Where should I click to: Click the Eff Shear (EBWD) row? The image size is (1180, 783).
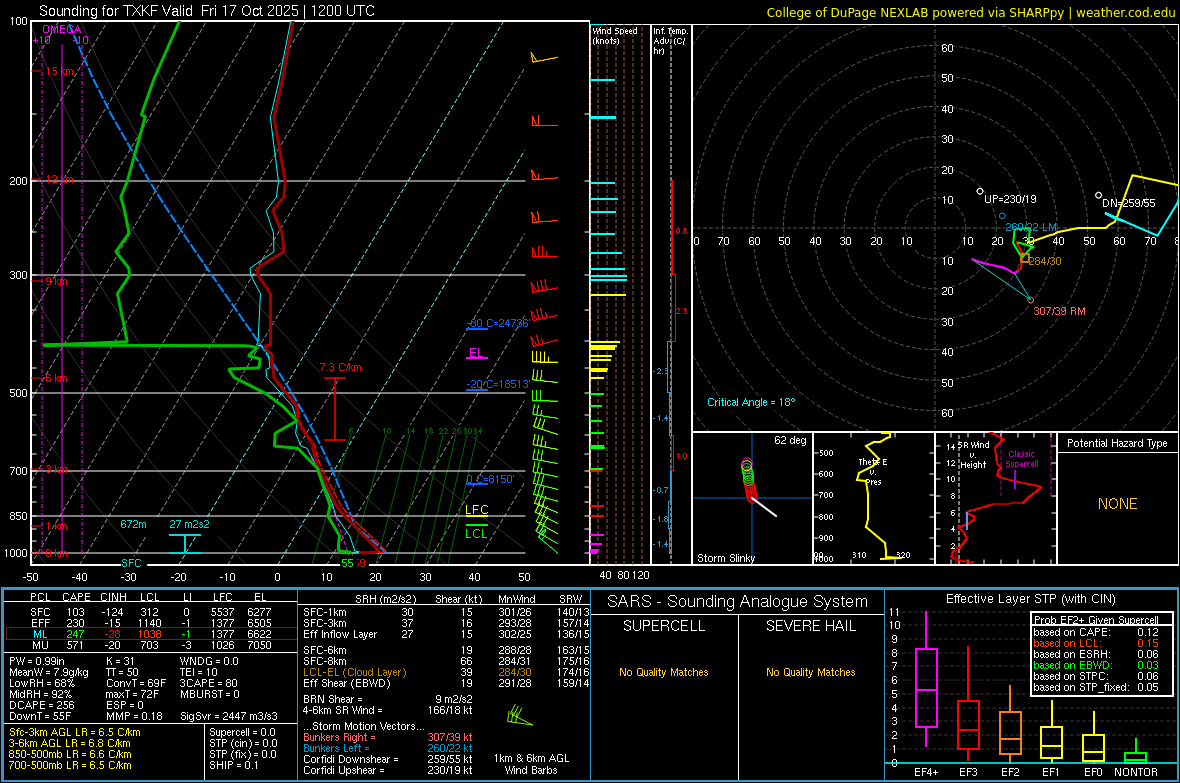[446, 683]
